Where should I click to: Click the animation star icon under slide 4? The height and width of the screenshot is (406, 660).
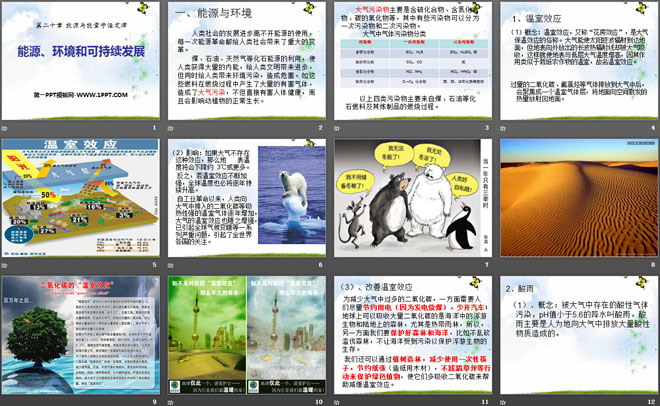[503, 128]
